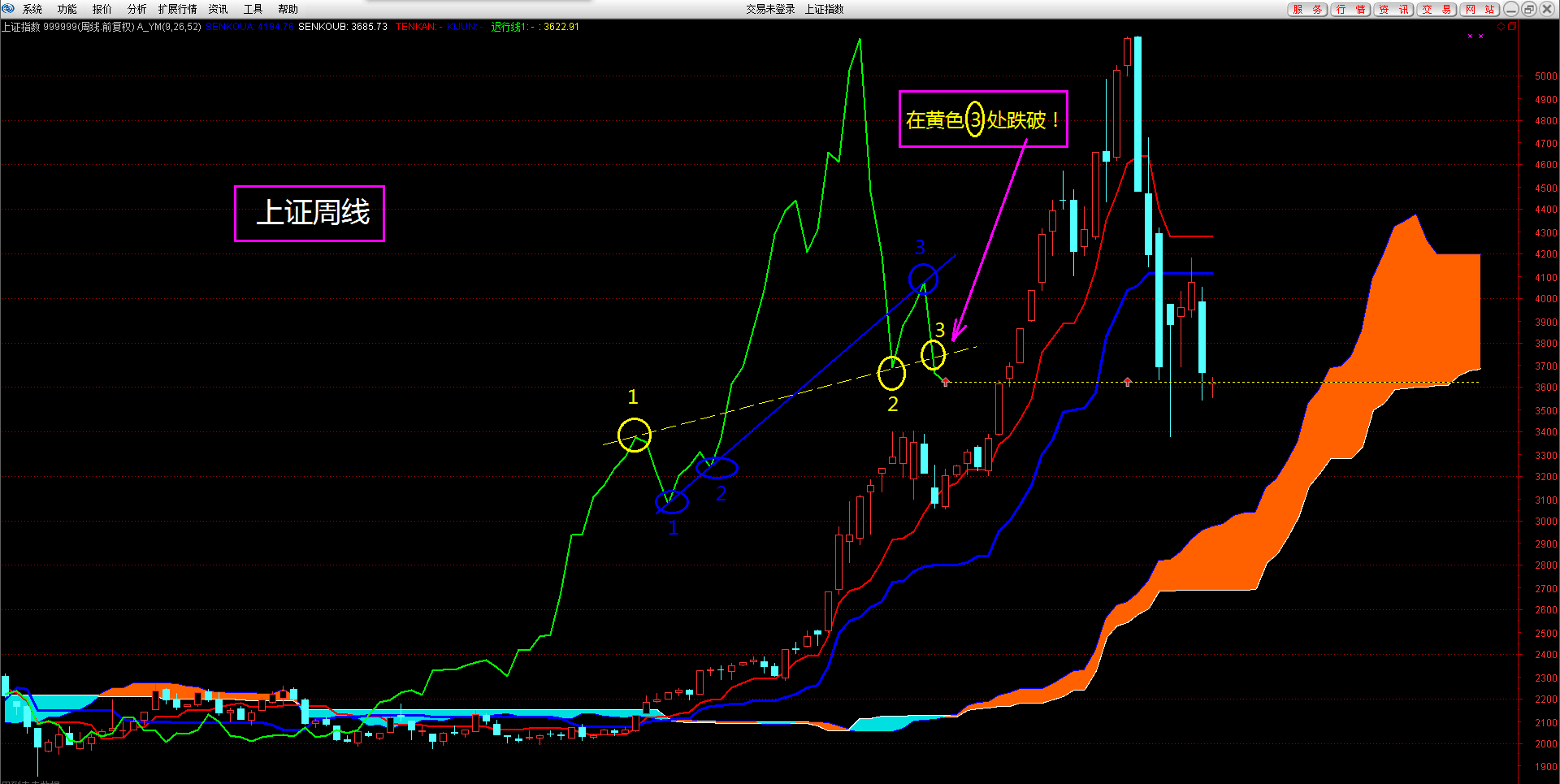This screenshot has width=1560, height=784.
Task: Open the 分析 menu
Action: 137,9
